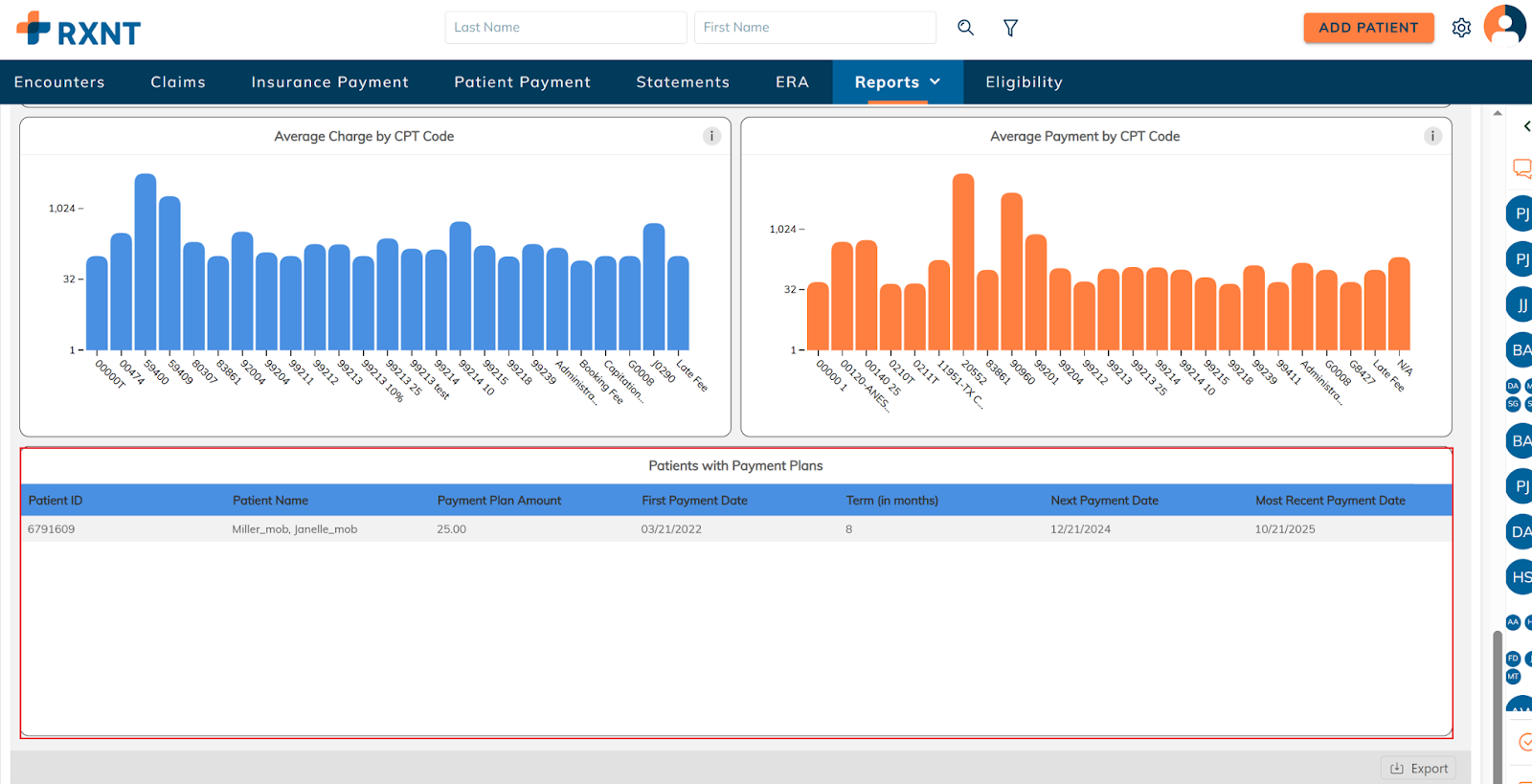Go to the Encounters tab
1532x784 pixels.
click(59, 82)
